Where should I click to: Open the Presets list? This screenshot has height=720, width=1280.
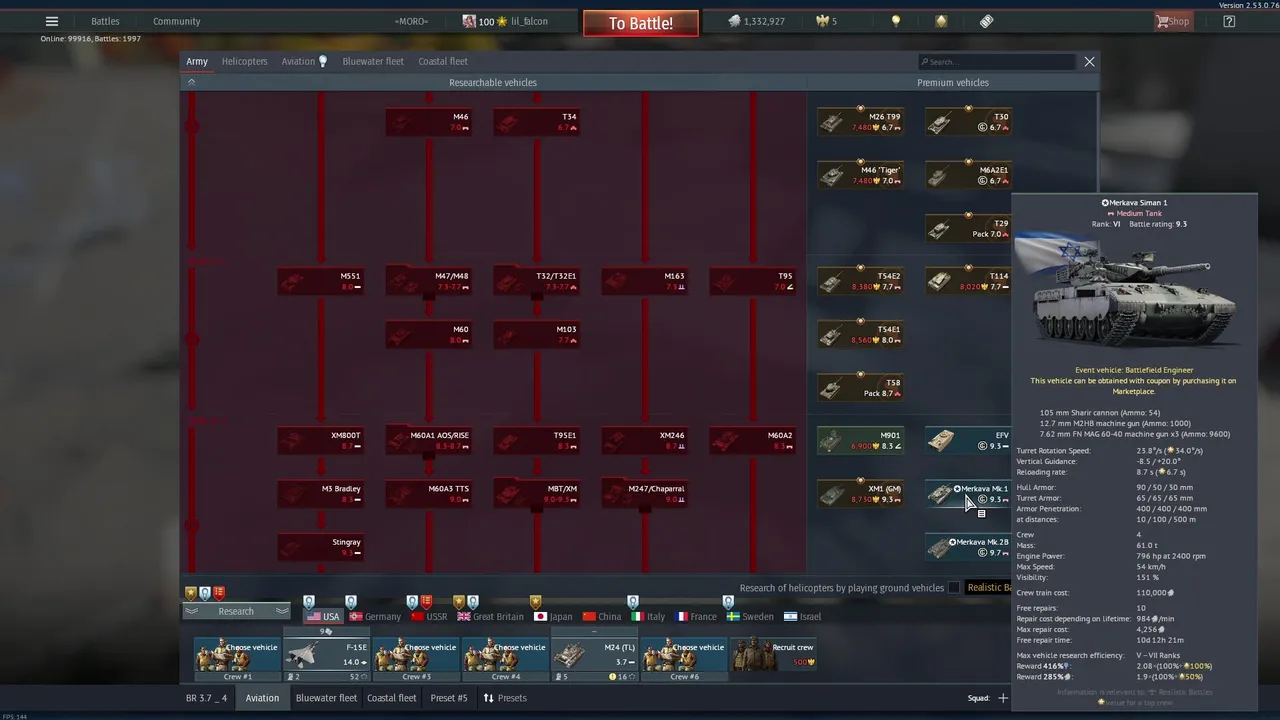pyautogui.click(x=505, y=698)
